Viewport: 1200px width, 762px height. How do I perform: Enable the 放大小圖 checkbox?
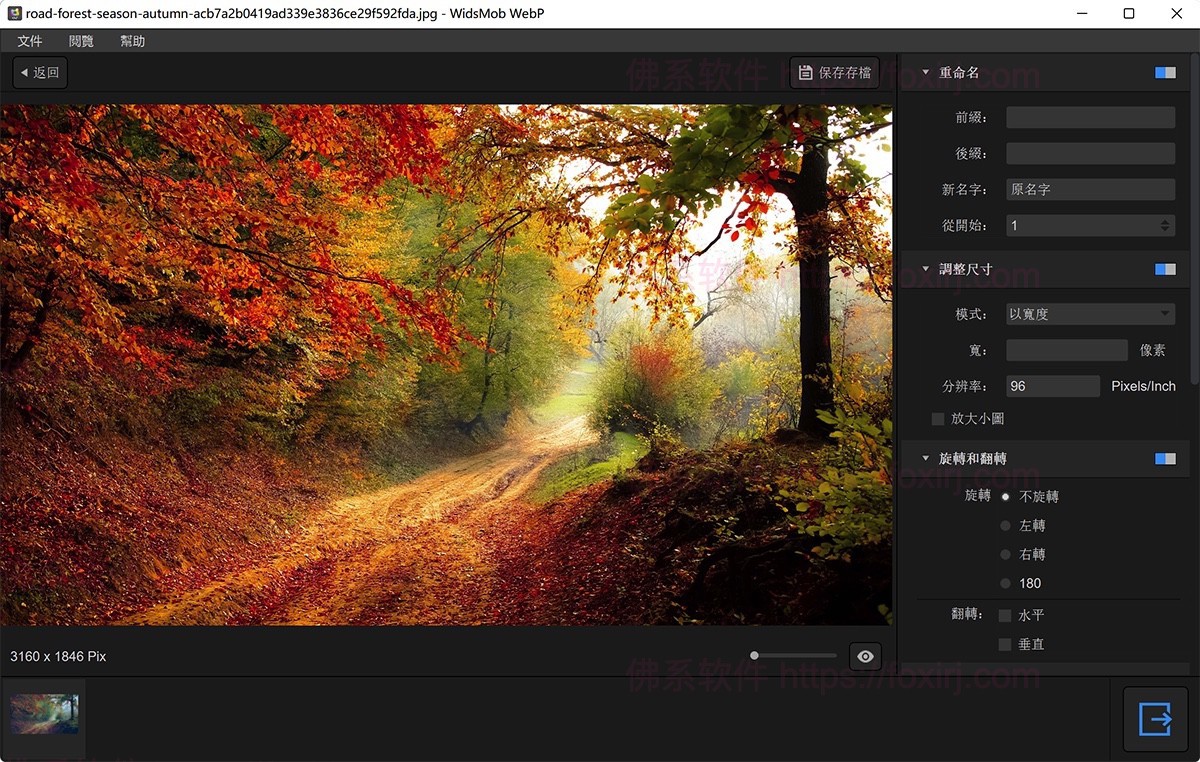[x=938, y=419]
